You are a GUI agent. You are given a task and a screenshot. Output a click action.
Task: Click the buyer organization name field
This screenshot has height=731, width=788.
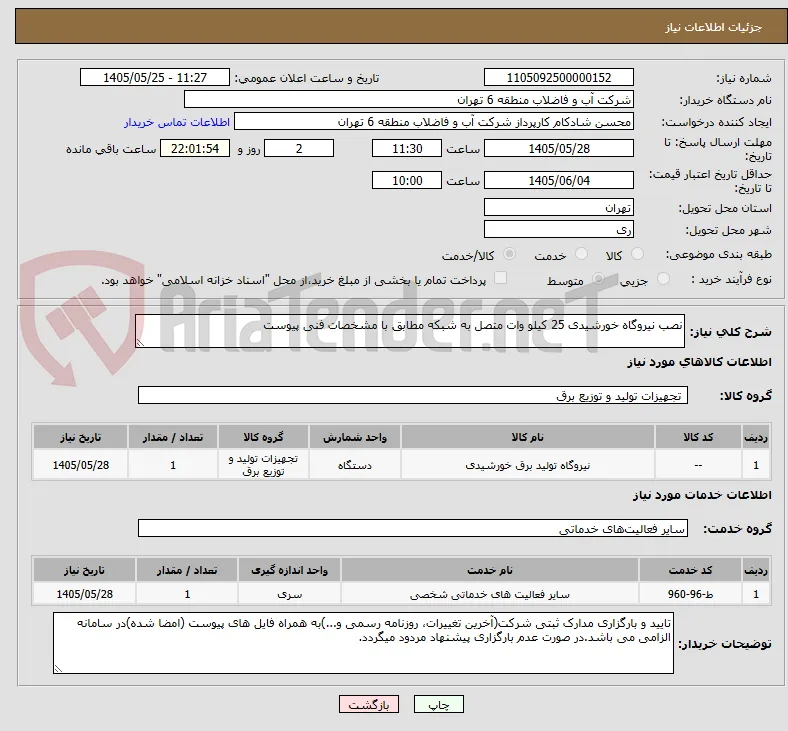coord(409,99)
